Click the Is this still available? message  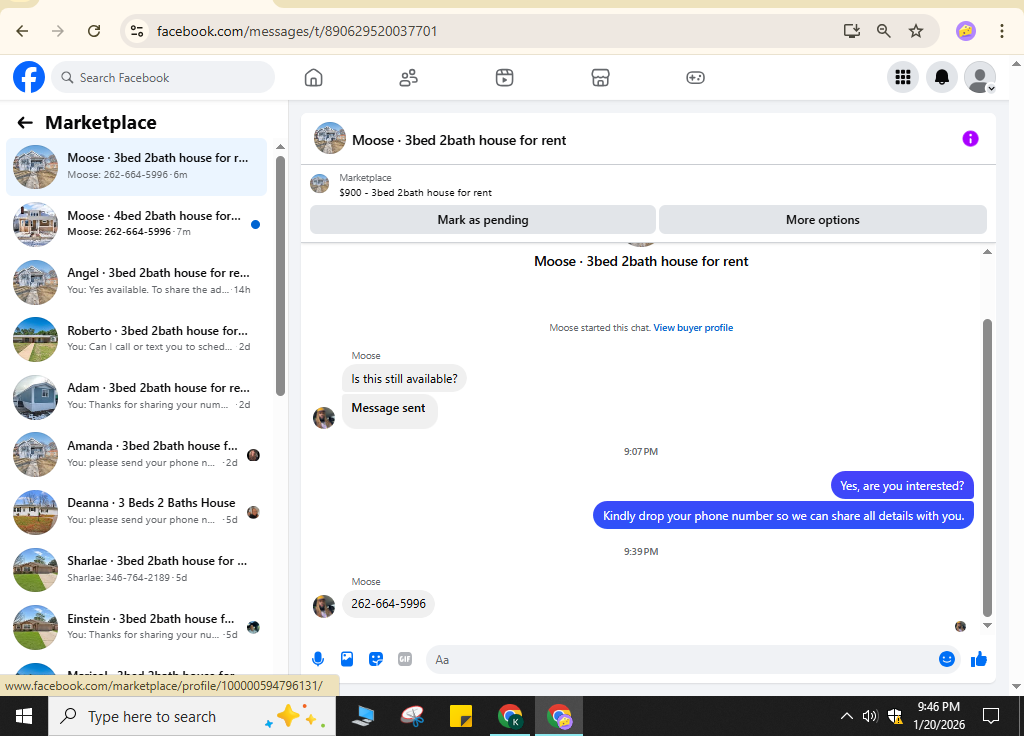click(x=404, y=379)
